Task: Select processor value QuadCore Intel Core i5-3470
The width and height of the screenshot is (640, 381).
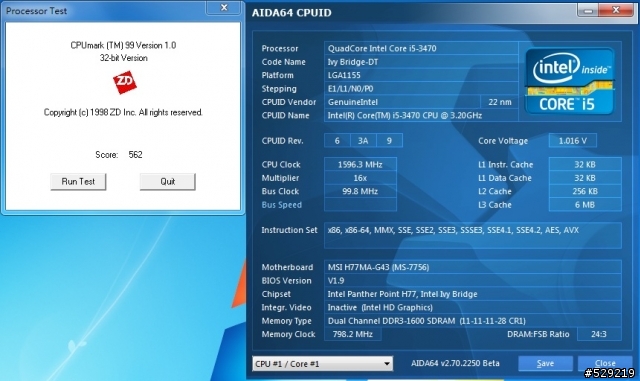Action: pyautogui.click(x=421, y=49)
